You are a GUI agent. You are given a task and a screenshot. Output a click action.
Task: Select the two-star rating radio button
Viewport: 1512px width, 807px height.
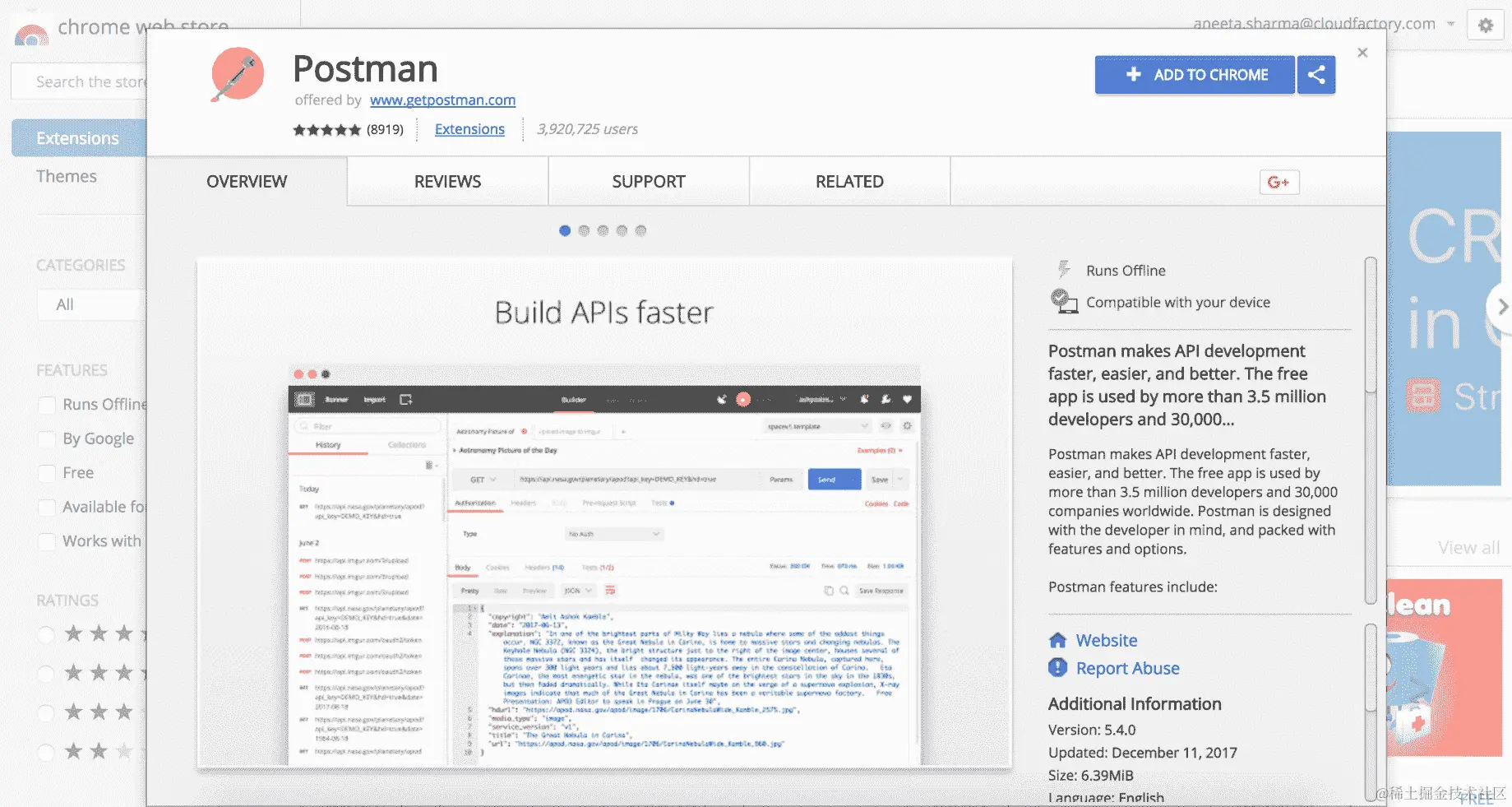46,752
